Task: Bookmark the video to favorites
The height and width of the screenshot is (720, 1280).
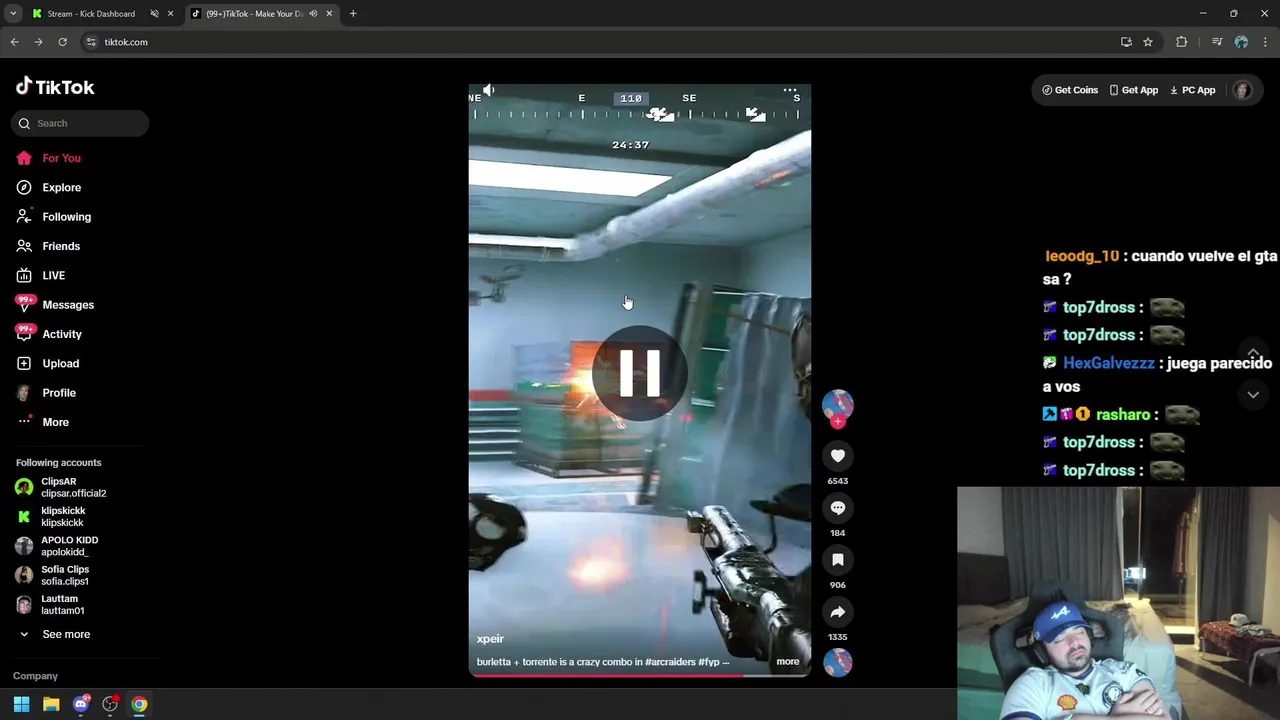Action: 838,560
